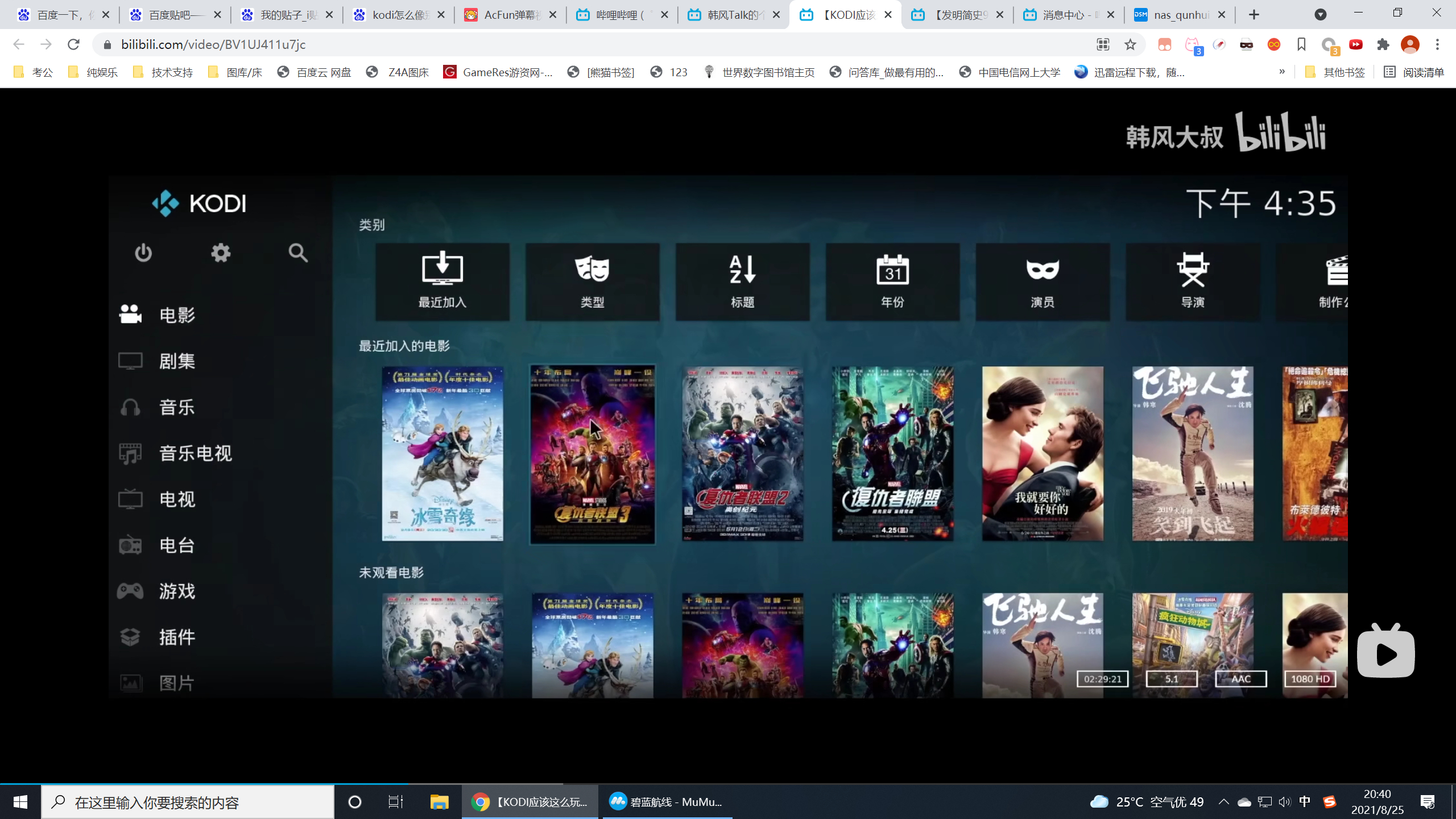Open the 图库/床 bookmark folder
This screenshot has width=1456, height=819.
tap(235, 72)
